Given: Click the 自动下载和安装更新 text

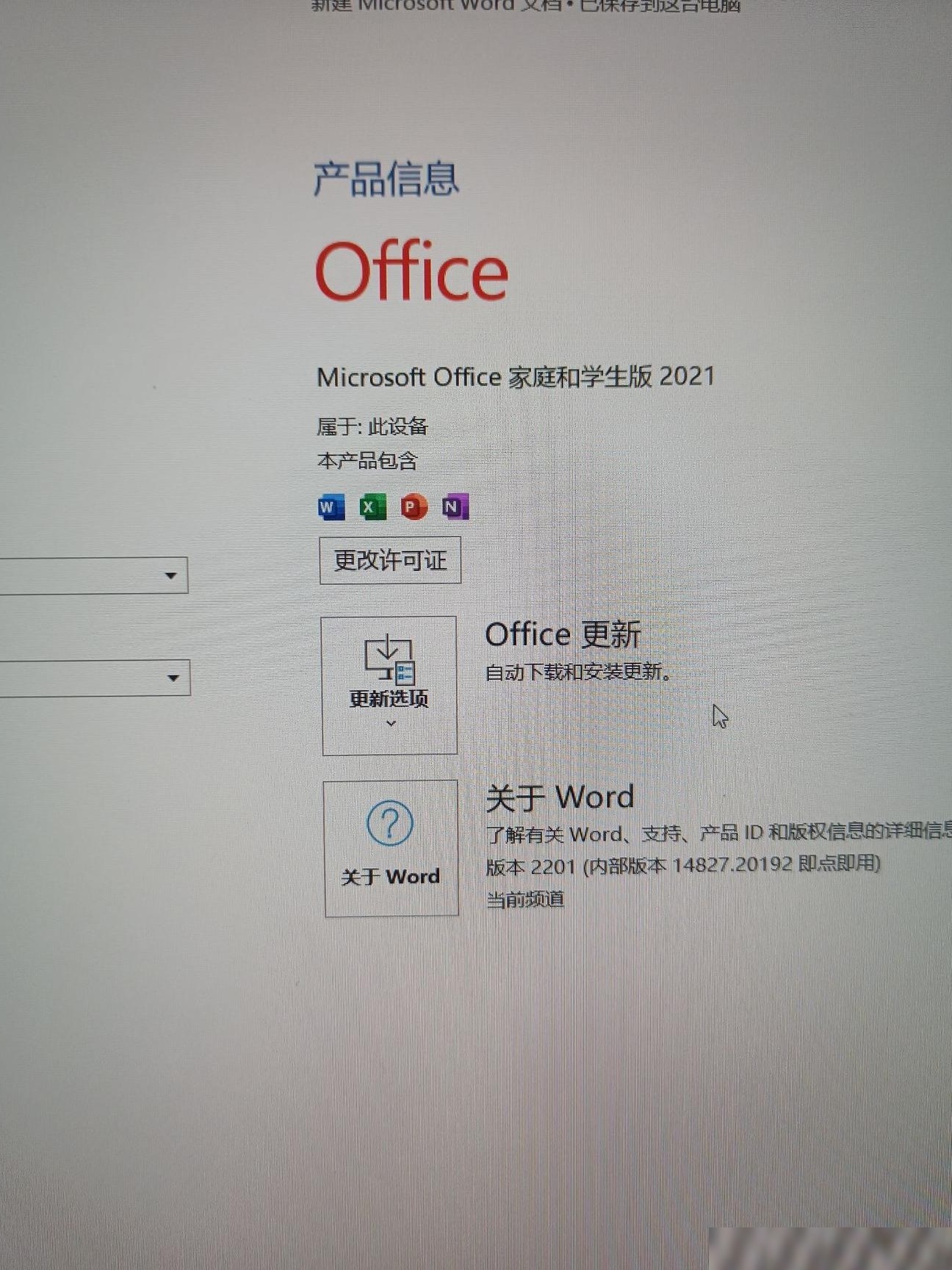Looking at the screenshot, I should coord(578,672).
